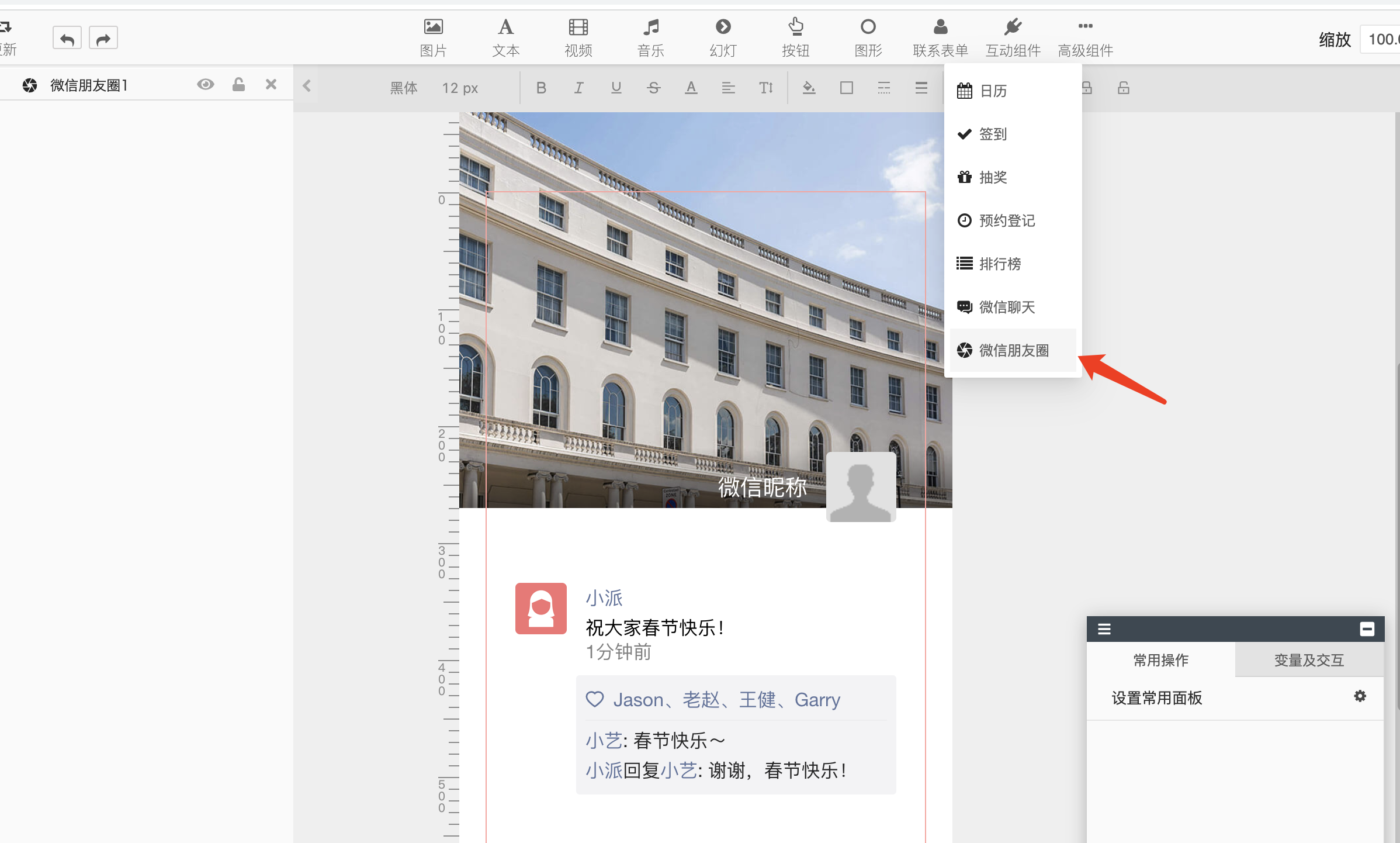Toggle lock on 微信朋友圈1 layer
Image resolution: width=1400 pixels, height=843 pixels.
(x=238, y=85)
